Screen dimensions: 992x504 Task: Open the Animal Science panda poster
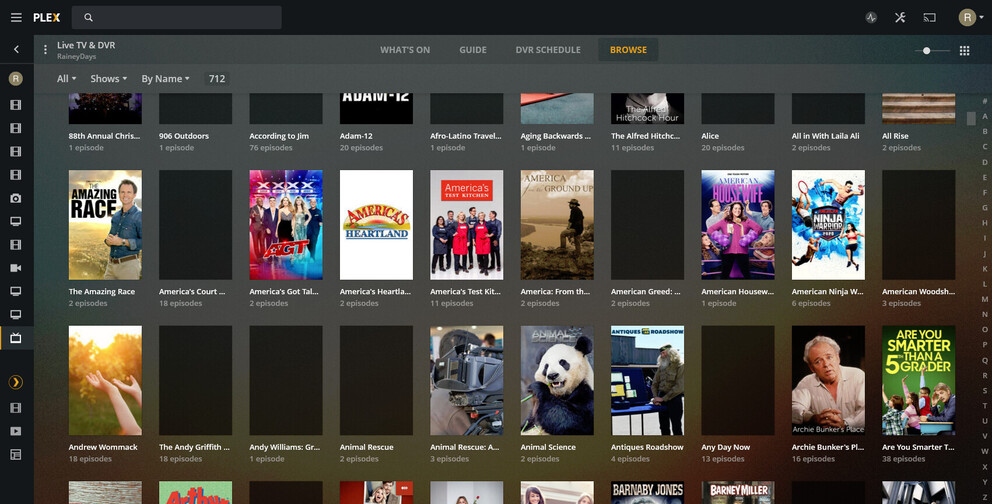coord(557,380)
